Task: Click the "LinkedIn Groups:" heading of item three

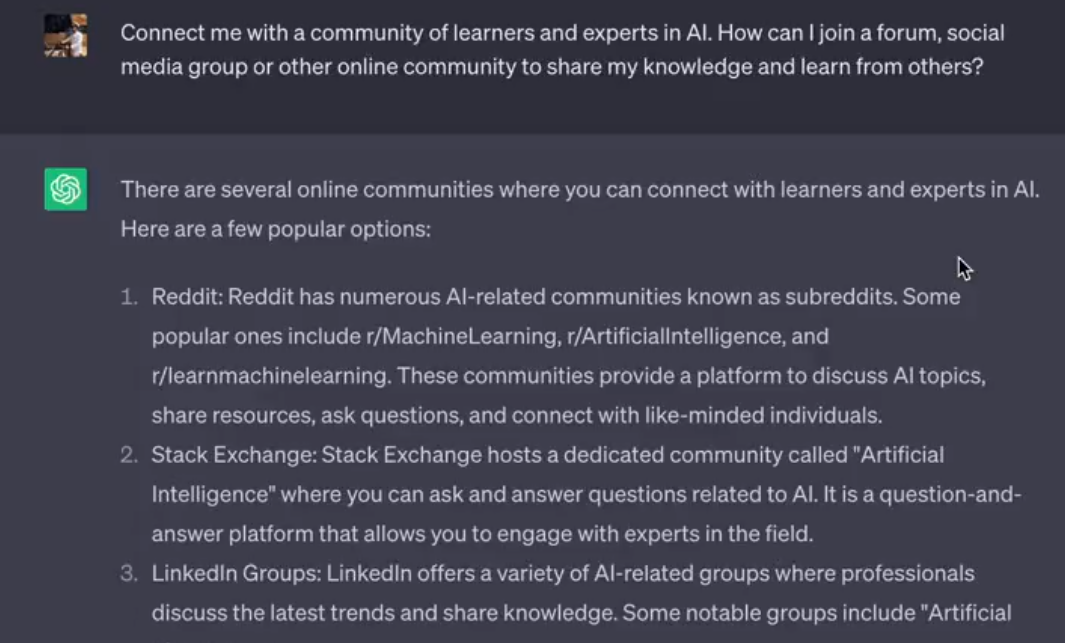Action: pyautogui.click(x=236, y=574)
